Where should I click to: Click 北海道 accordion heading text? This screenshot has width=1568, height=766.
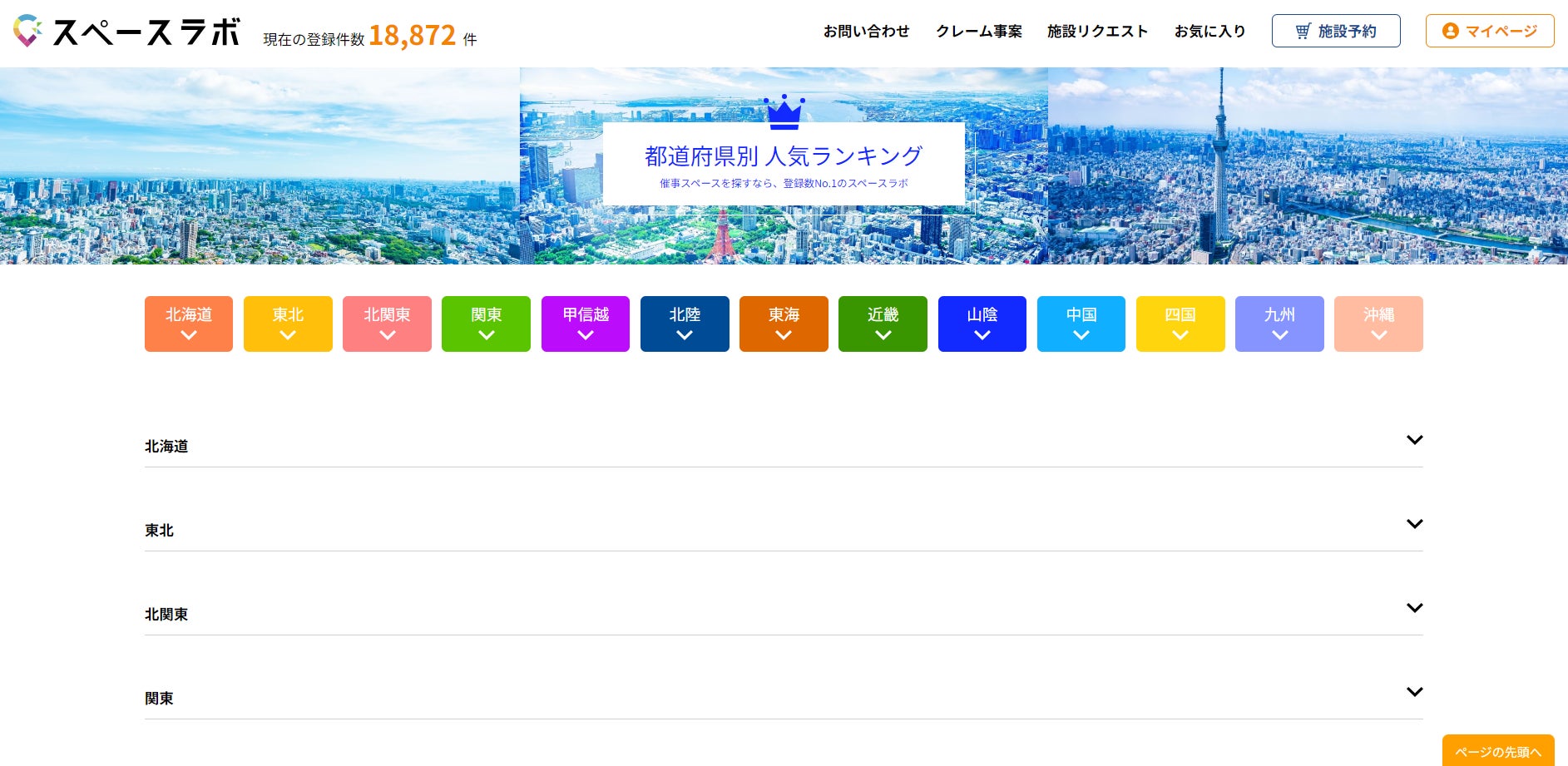click(x=166, y=447)
